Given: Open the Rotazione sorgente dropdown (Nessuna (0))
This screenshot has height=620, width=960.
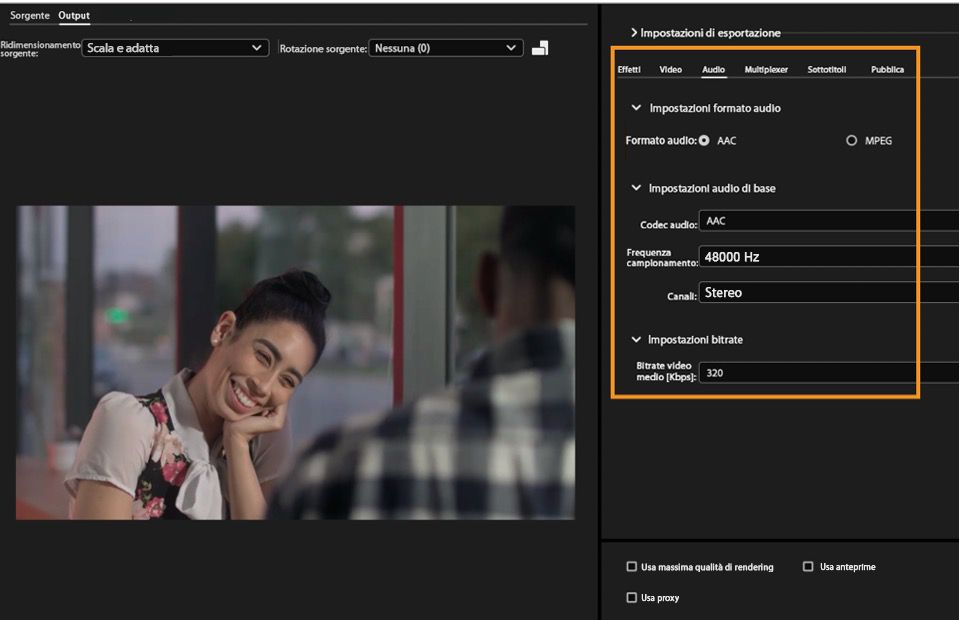Looking at the screenshot, I should pyautogui.click(x=446, y=48).
